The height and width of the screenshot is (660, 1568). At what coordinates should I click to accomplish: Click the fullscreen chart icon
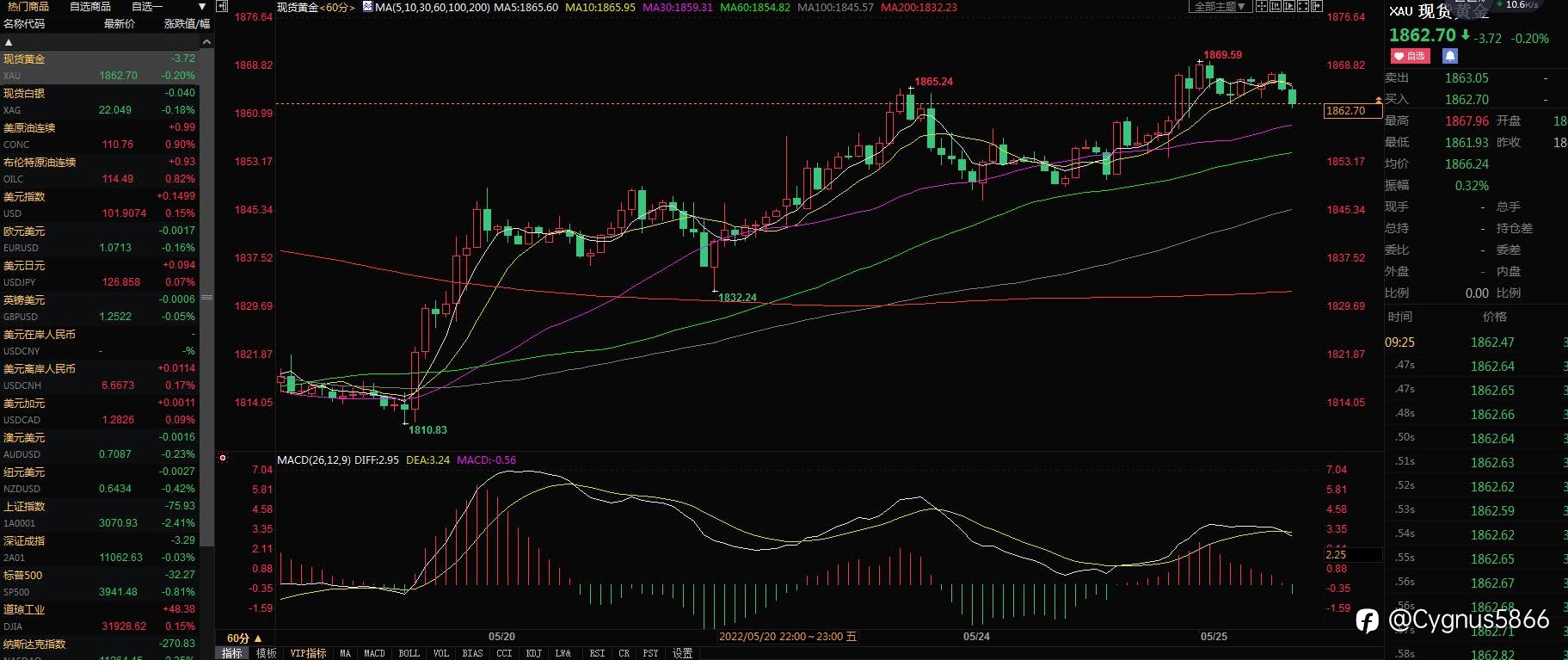(1303, 6)
